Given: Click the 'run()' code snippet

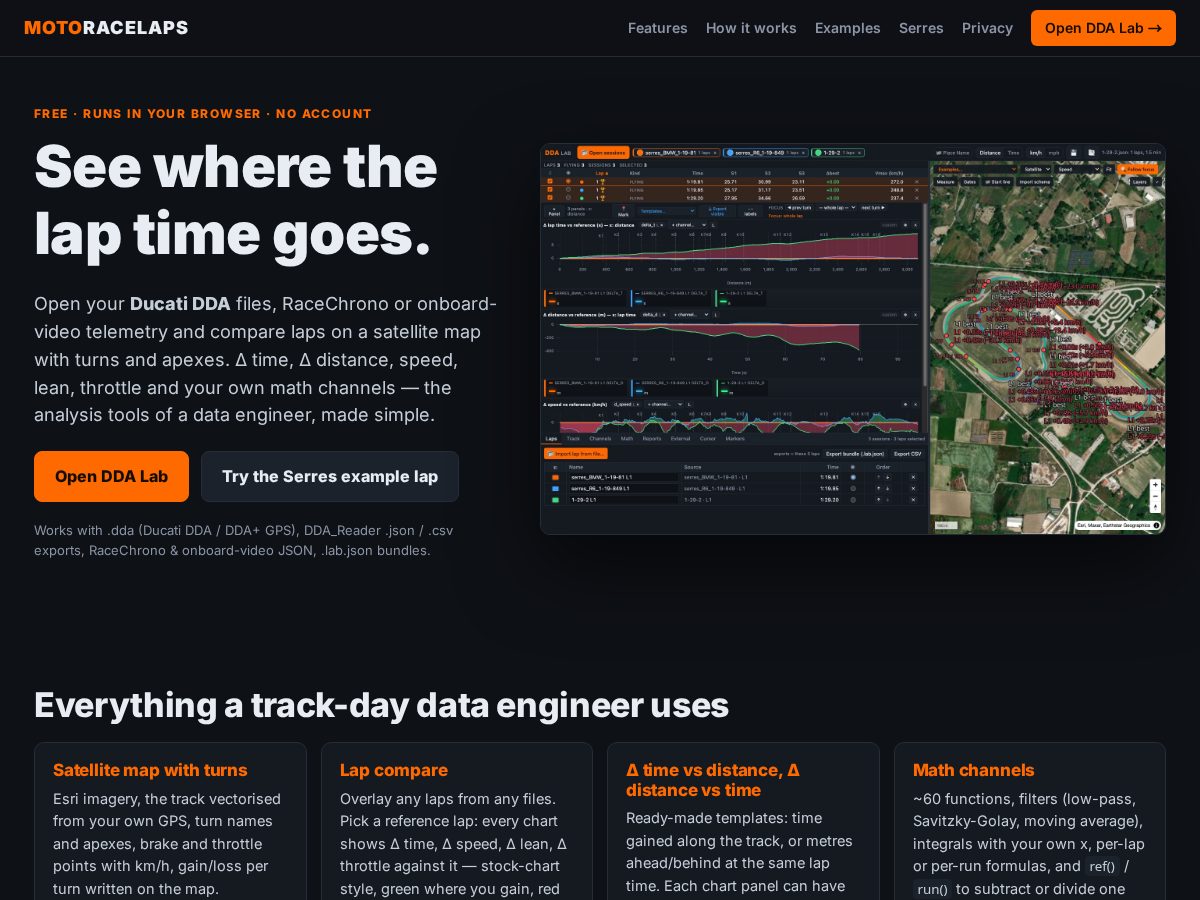Looking at the screenshot, I should click(x=932, y=889).
